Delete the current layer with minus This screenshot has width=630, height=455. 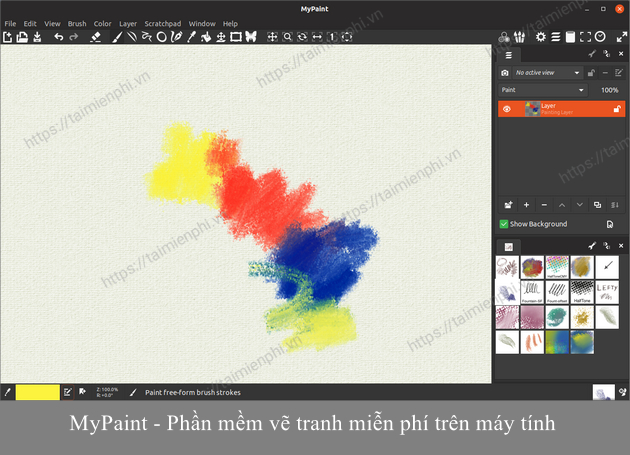coord(544,205)
